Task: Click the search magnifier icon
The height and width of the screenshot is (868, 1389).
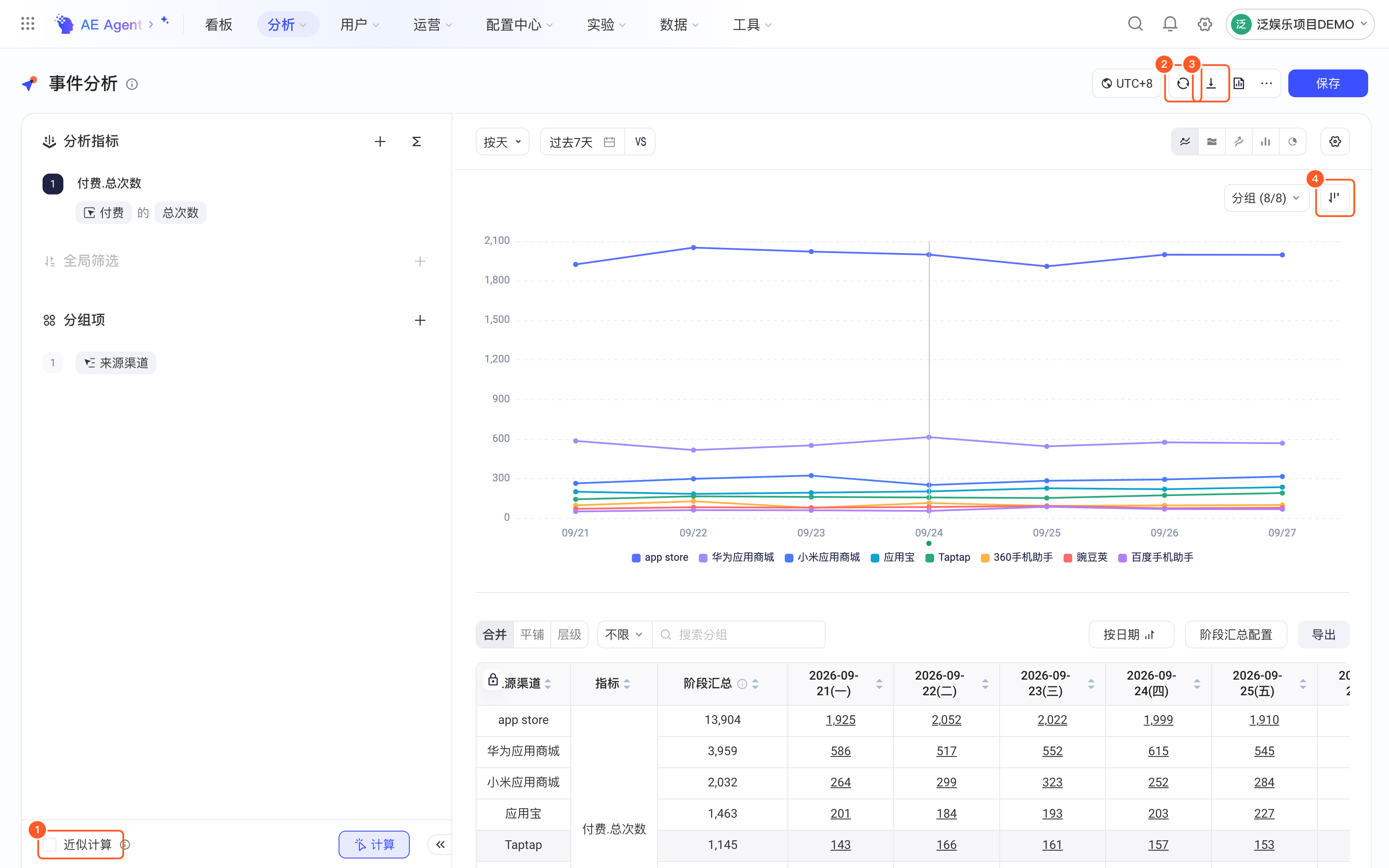Action: (1135, 24)
